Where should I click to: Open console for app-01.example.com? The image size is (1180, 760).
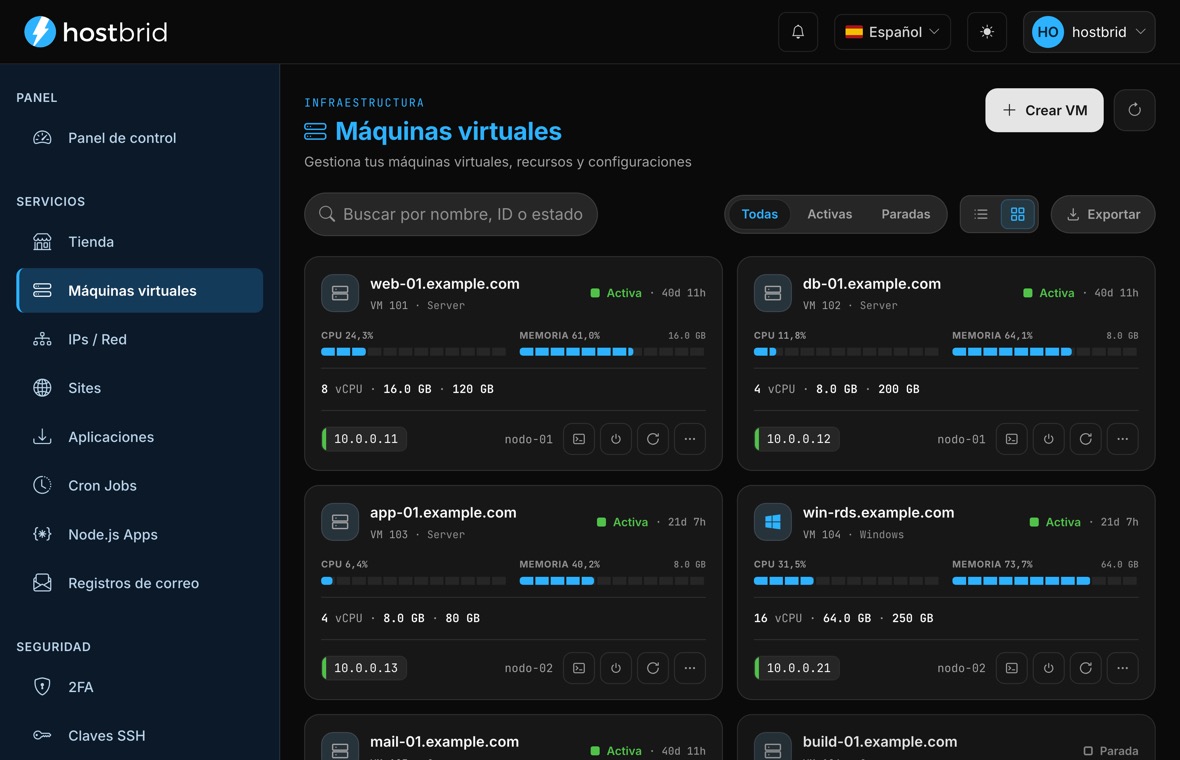pos(579,667)
